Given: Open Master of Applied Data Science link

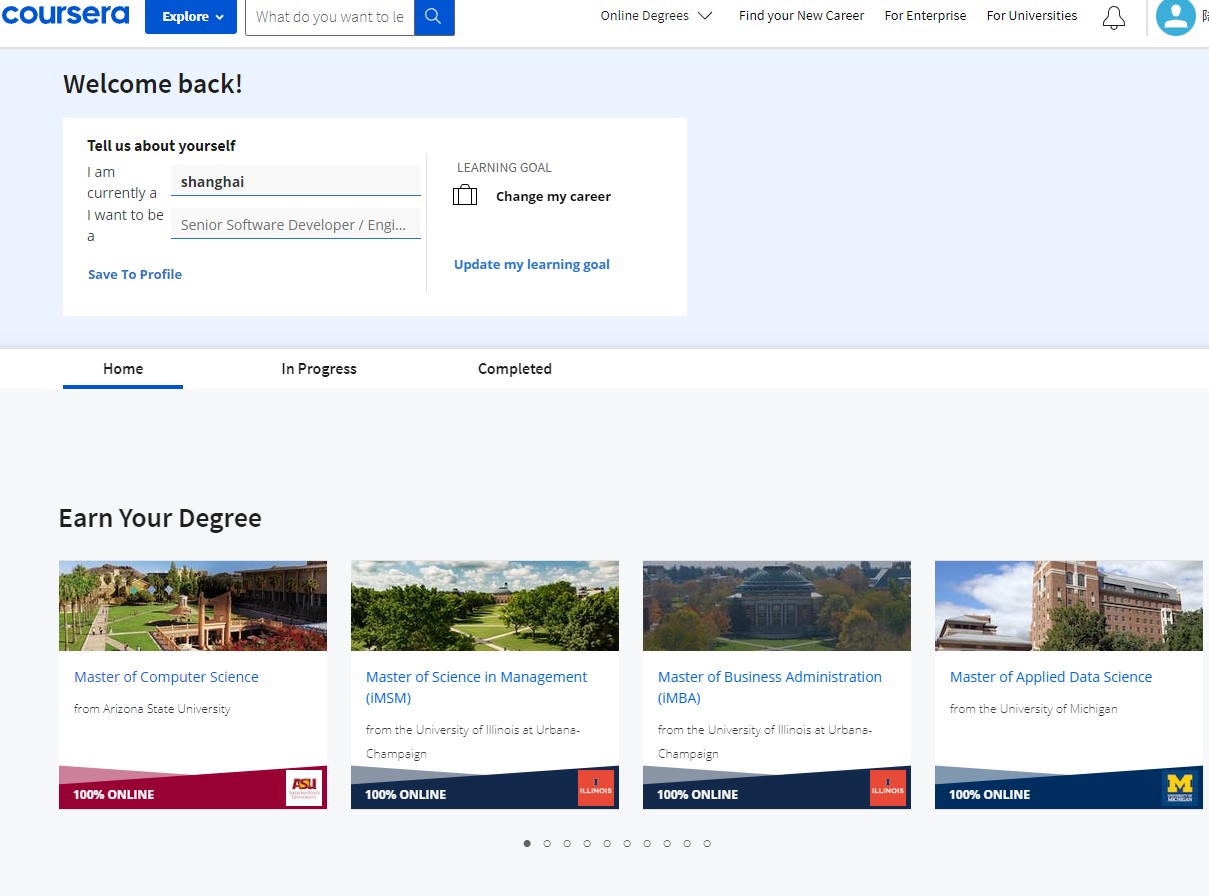Looking at the screenshot, I should [1051, 677].
